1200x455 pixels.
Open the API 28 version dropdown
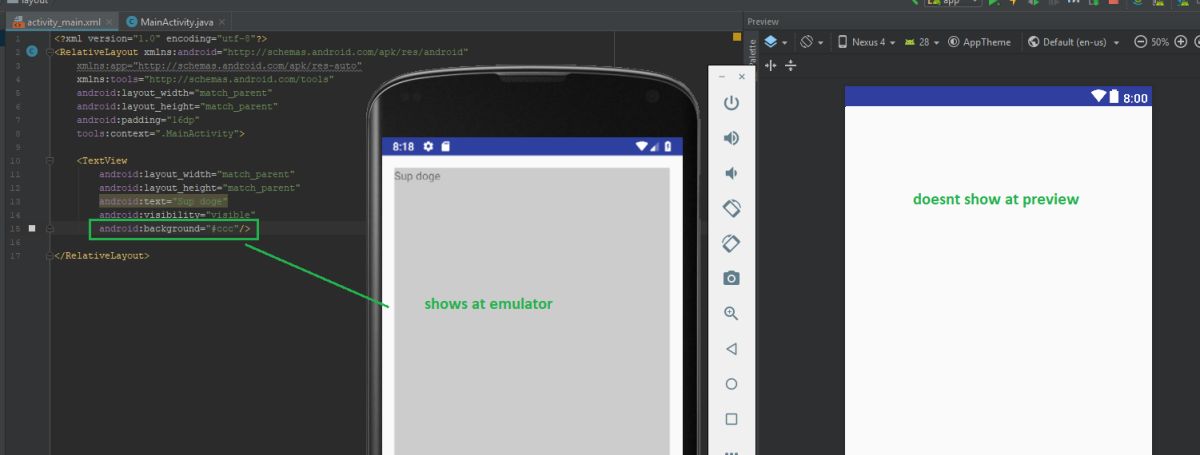922,42
